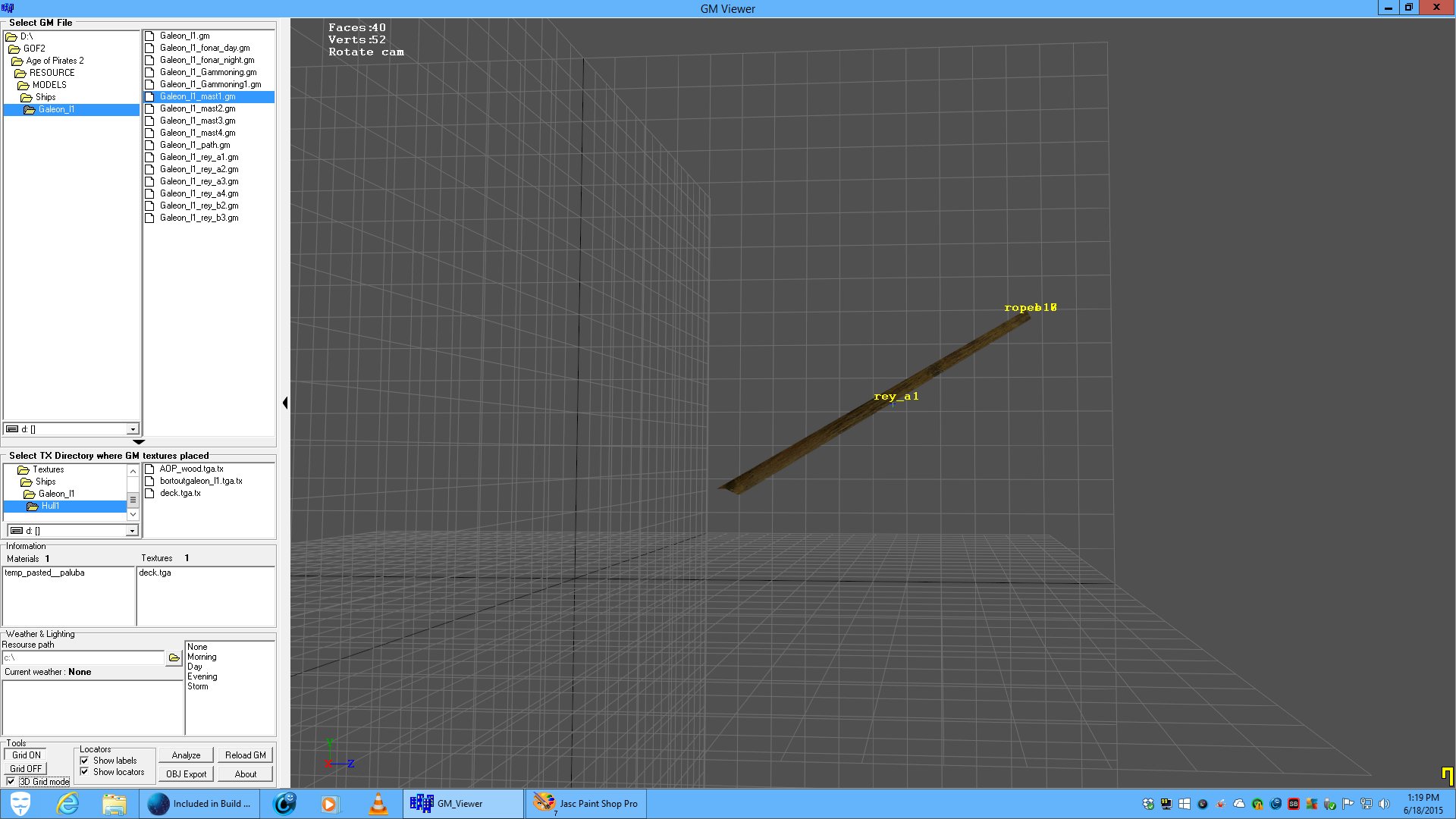The height and width of the screenshot is (819, 1456).
Task: Select file Galeon_l1_fonar_day.gm
Action: (204, 48)
